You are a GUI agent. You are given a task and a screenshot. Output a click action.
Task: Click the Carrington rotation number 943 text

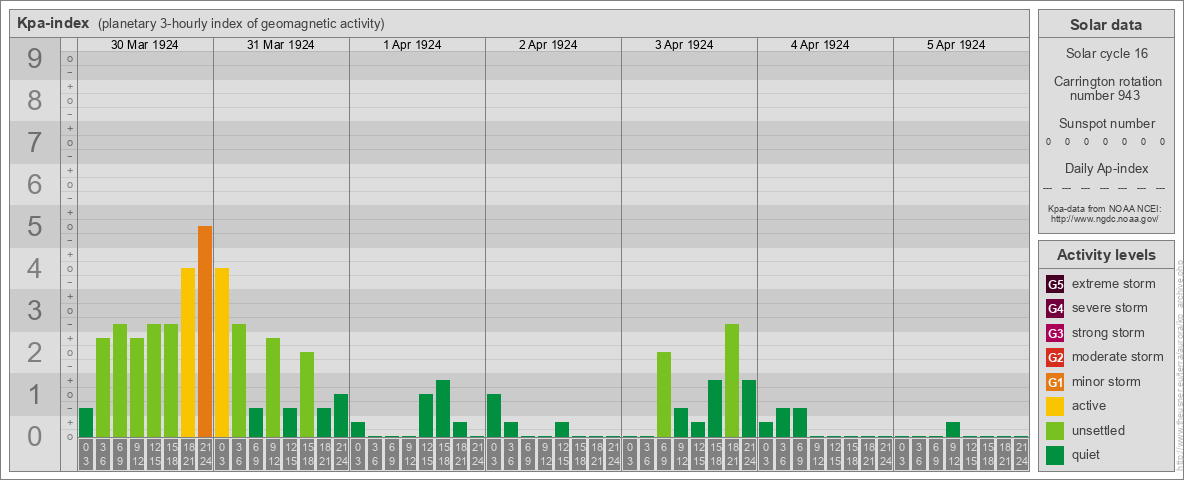pyautogui.click(x=1106, y=88)
